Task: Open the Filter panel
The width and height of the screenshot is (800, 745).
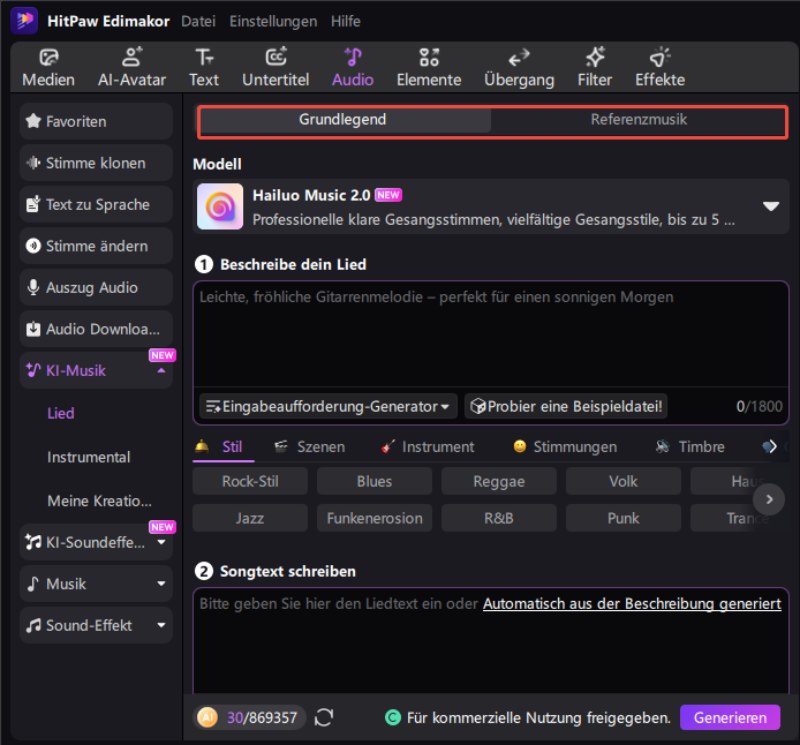Action: 594,67
